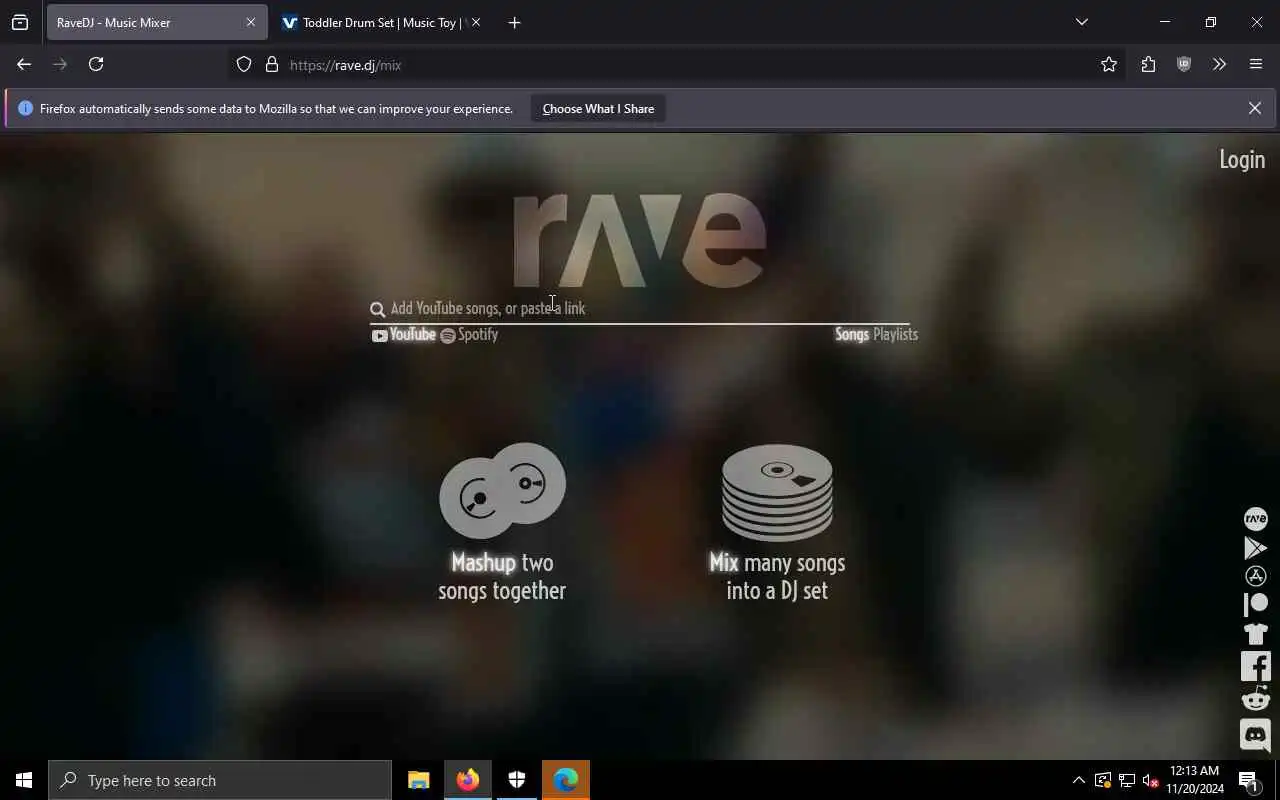Switch search mode to Playlists
The width and height of the screenshot is (1280, 800).
[896, 334]
